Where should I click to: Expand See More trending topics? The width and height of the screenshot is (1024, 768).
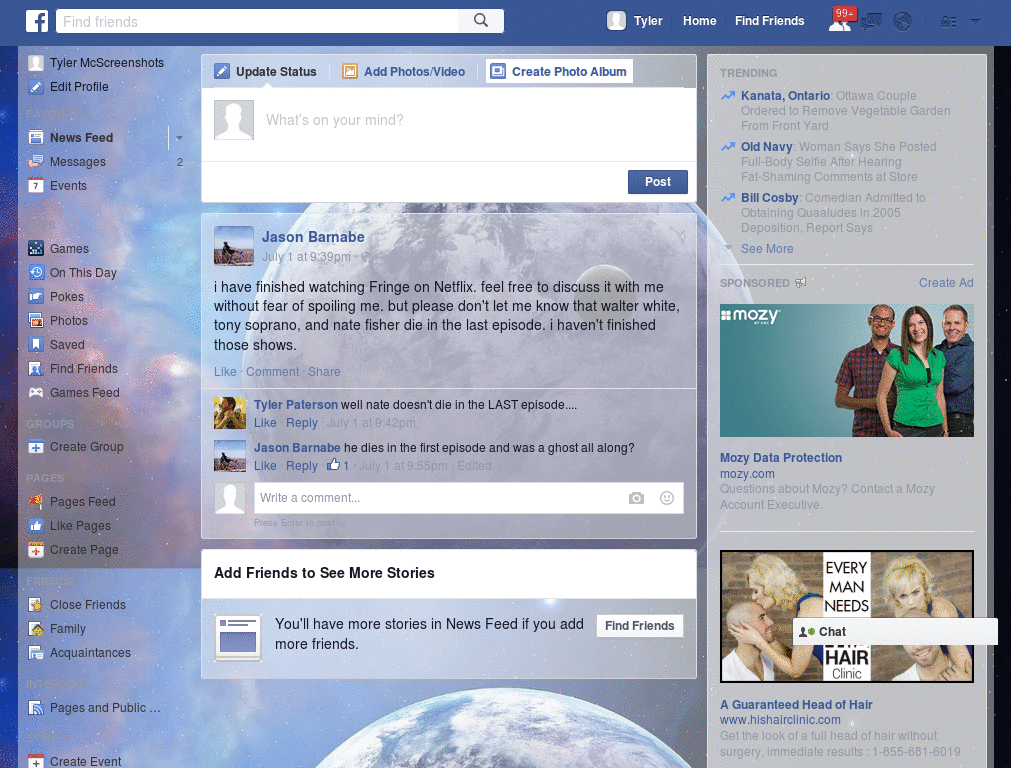[x=767, y=249]
